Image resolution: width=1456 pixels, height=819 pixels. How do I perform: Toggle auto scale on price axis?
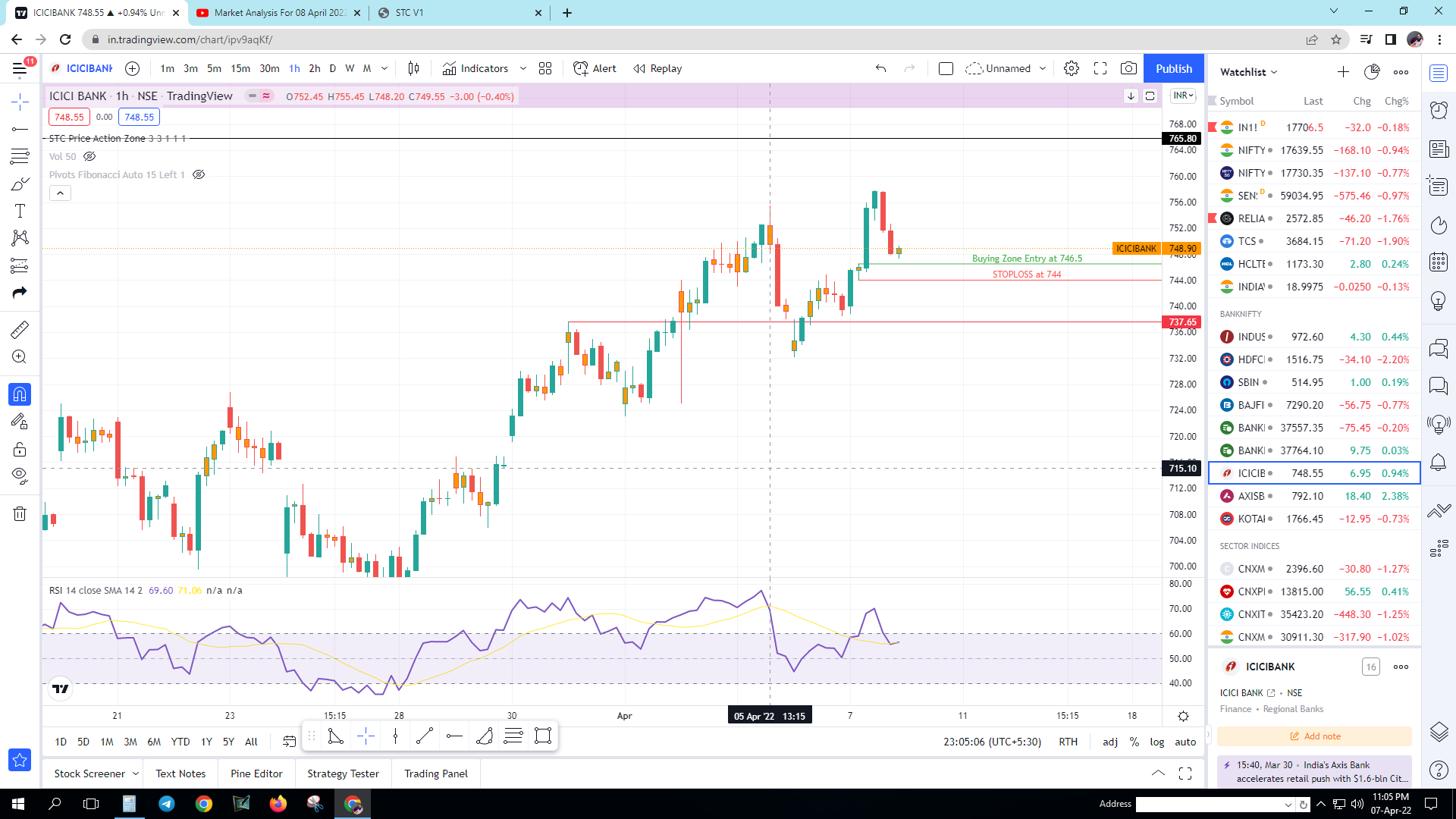tap(1185, 742)
